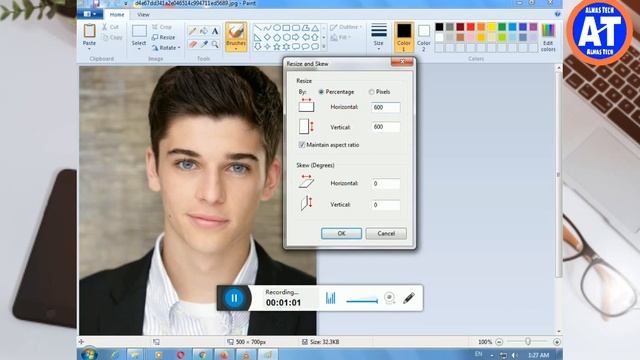Choose the red color swatch
This screenshot has width=640, height=360.
point(471,27)
